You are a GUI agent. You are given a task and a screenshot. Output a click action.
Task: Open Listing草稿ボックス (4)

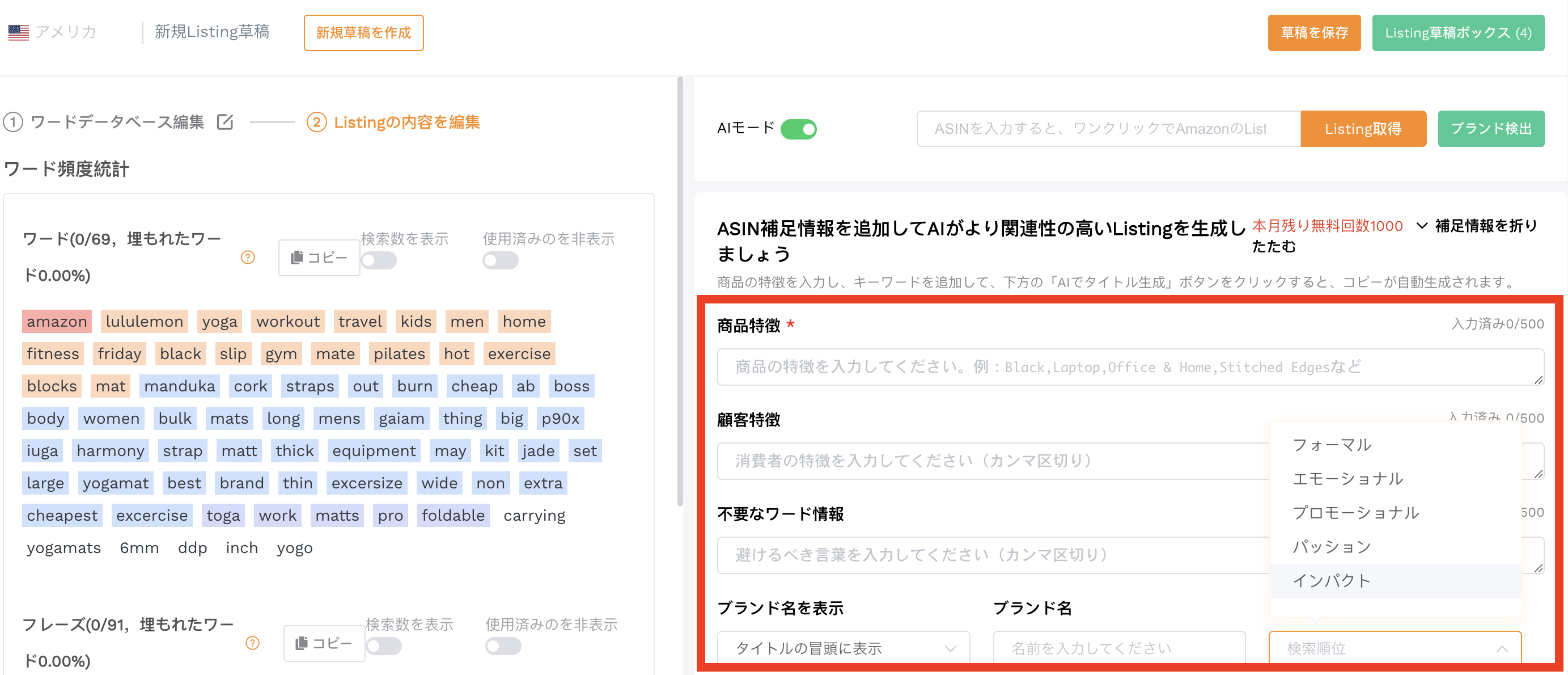[1458, 33]
